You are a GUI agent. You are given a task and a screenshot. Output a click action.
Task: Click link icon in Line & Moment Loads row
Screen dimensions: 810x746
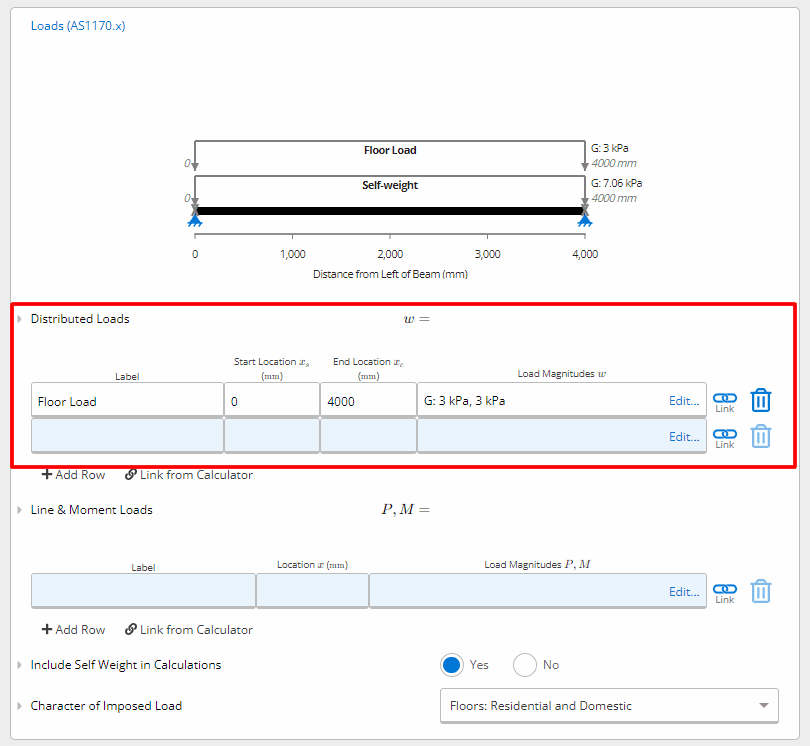(x=725, y=593)
